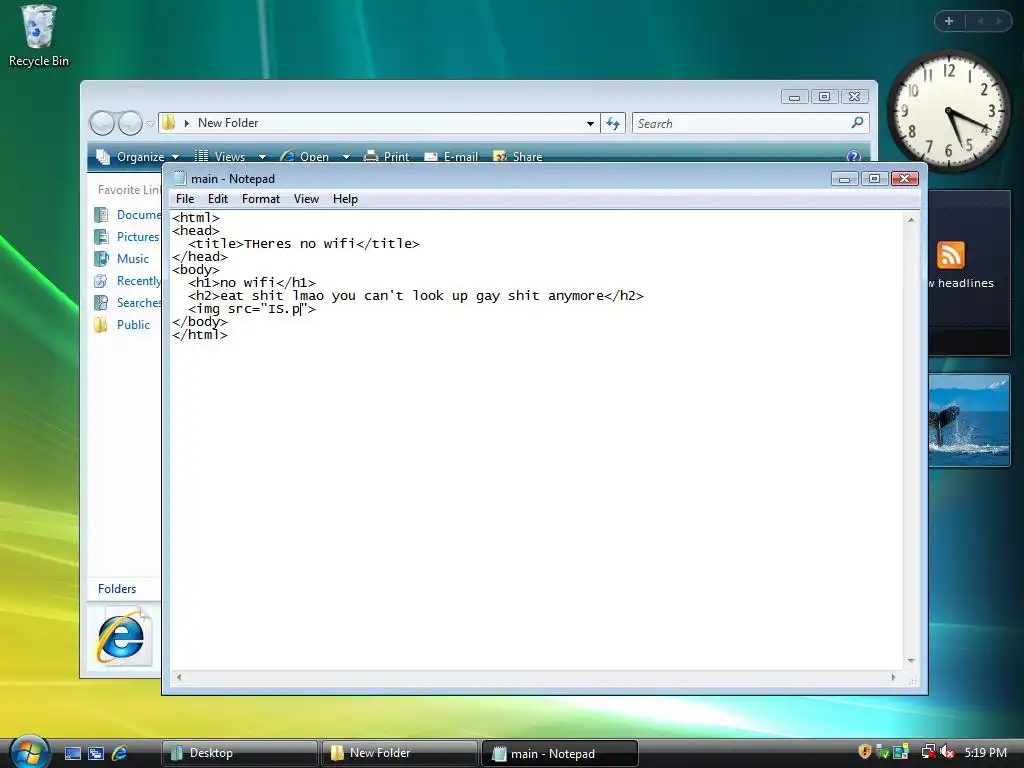Open the Music favorite link
The width and height of the screenshot is (1024, 768).
[x=123, y=259]
